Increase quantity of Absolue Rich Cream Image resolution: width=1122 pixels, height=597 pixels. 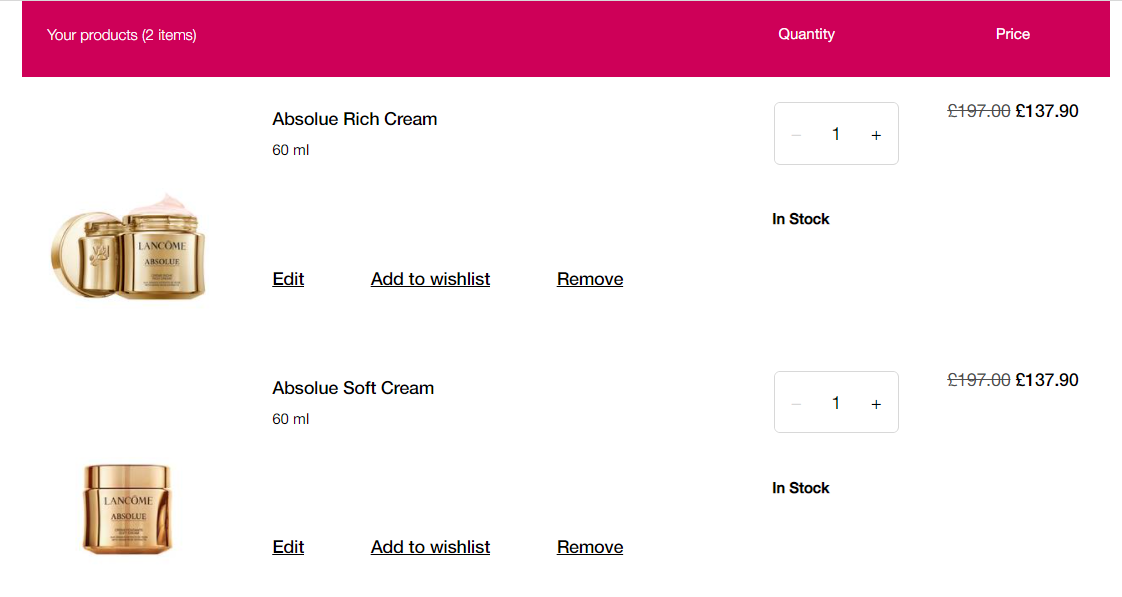pos(876,135)
